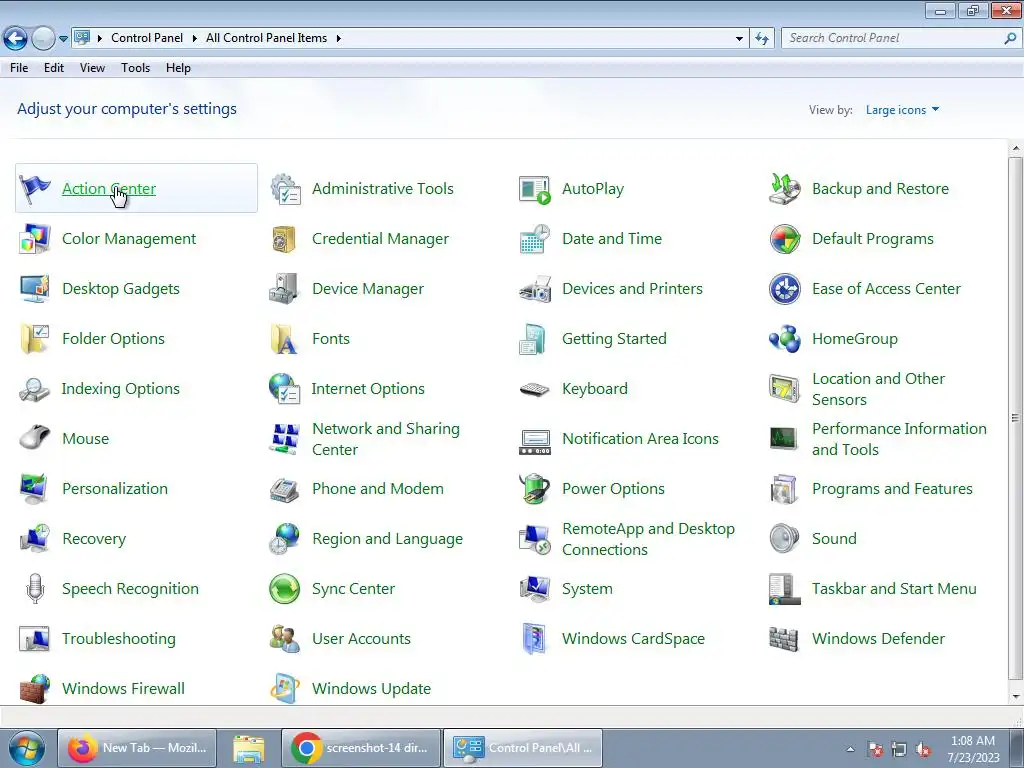Click the Keyboard icon
This screenshot has width=1024, height=768.
pos(535,389)
